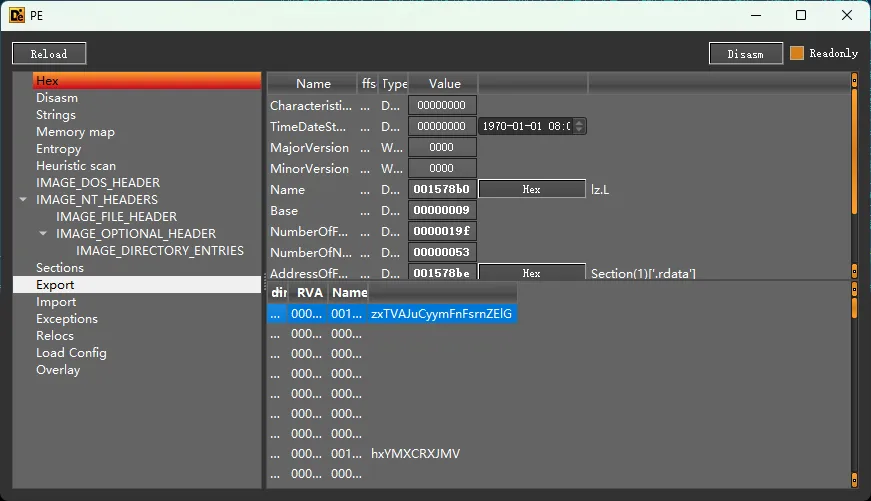Click the Value column header
The image size is (871, 501).
(444, 84)
